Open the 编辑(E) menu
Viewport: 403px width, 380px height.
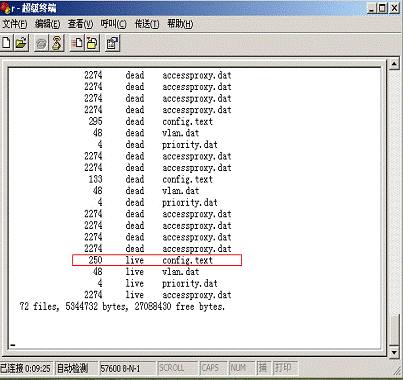click(x=48, y=24)
